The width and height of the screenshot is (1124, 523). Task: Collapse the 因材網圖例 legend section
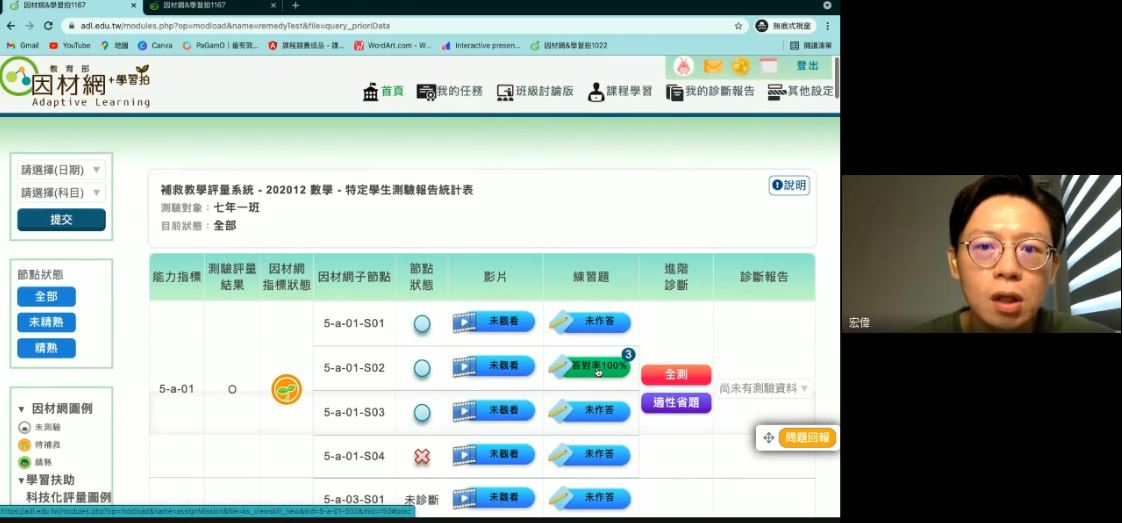click(x=22, y=409)
